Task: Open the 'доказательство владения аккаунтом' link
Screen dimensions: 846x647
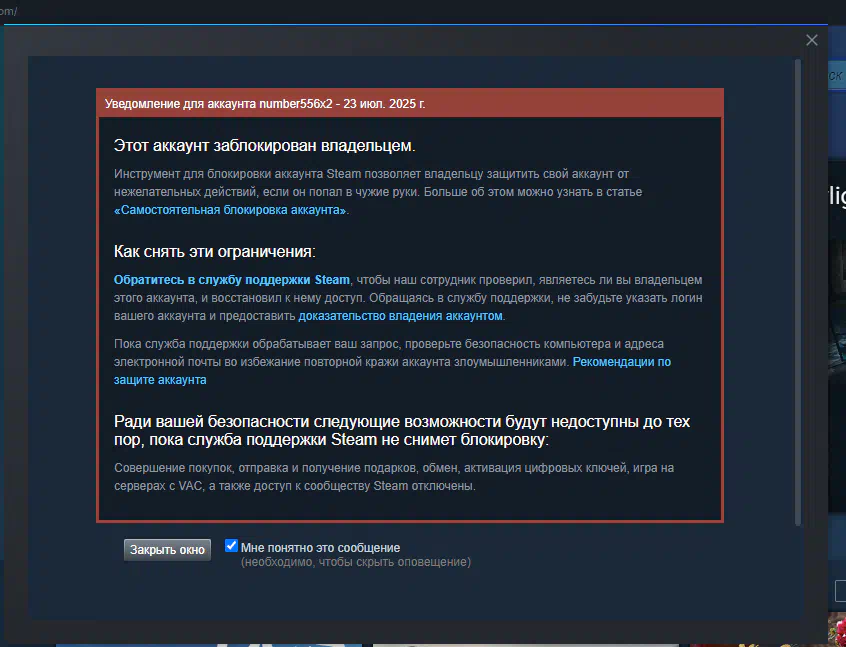Action: (x=400, y=316)
